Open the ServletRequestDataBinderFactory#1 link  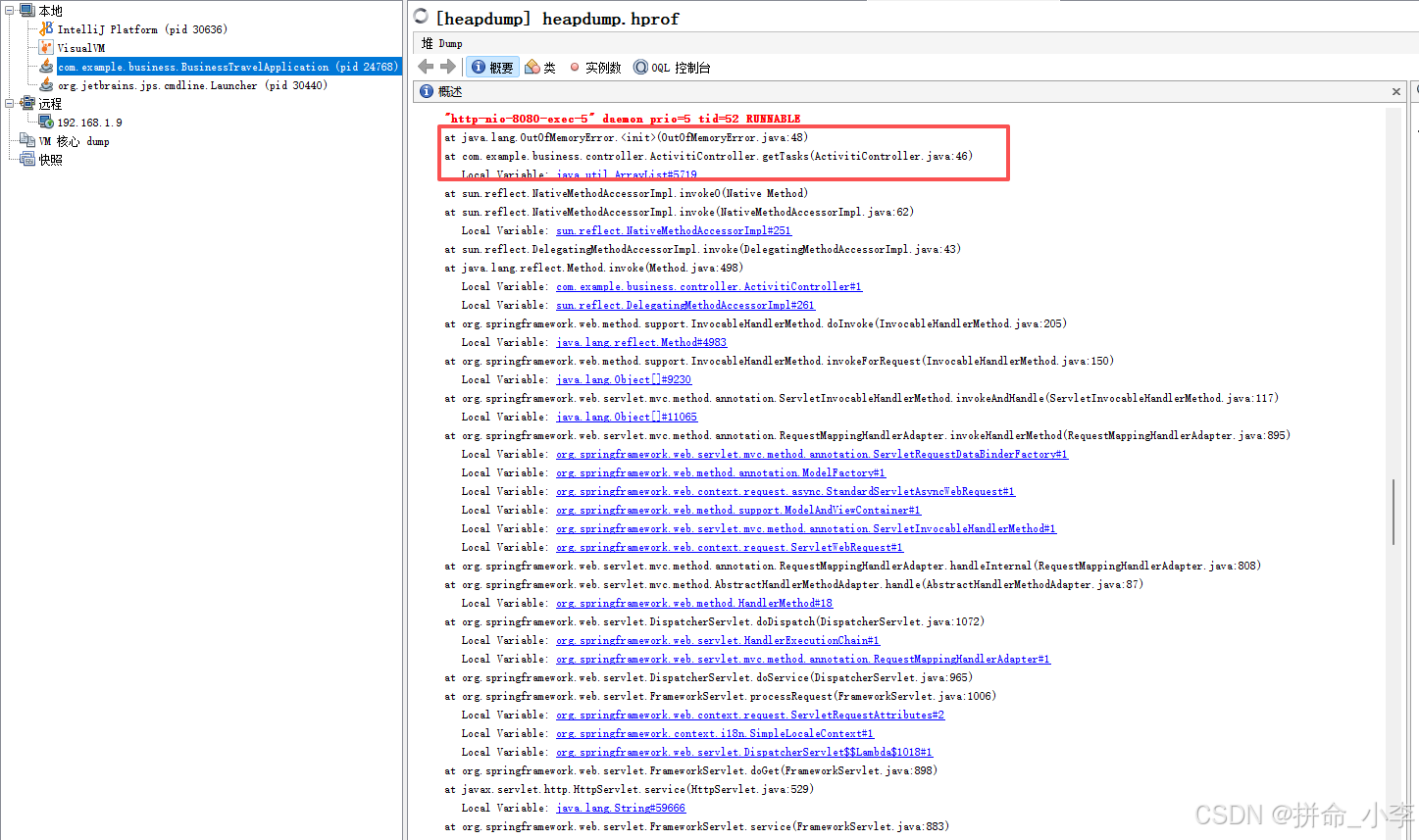[812, 454]
